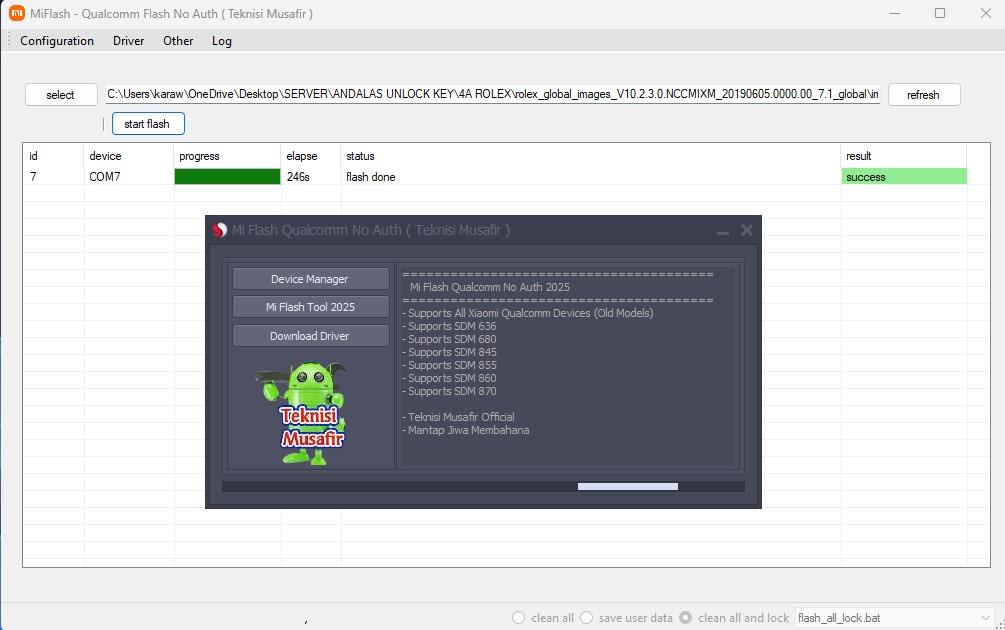Select the clean all radio option
Screen dimensions: 1005x630
[x=518, y=618]
